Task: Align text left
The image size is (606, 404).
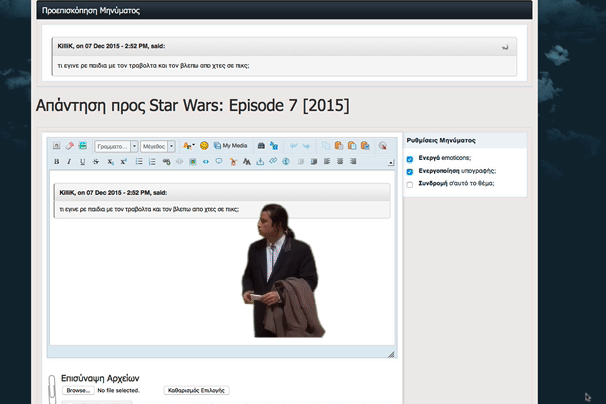Action: [x=327, y=161]
